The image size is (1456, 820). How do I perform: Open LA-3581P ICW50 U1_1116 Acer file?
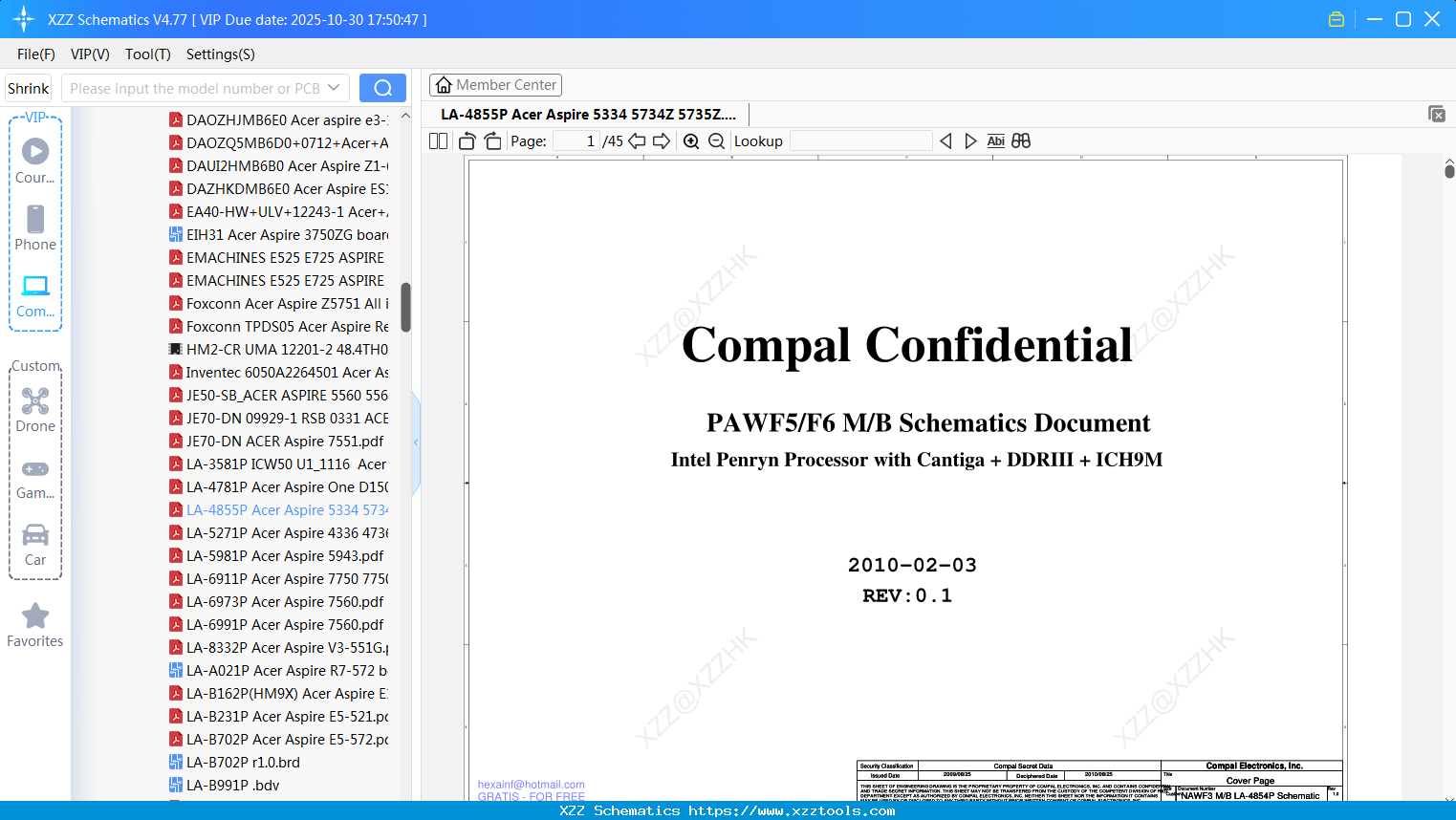point(278,464)
